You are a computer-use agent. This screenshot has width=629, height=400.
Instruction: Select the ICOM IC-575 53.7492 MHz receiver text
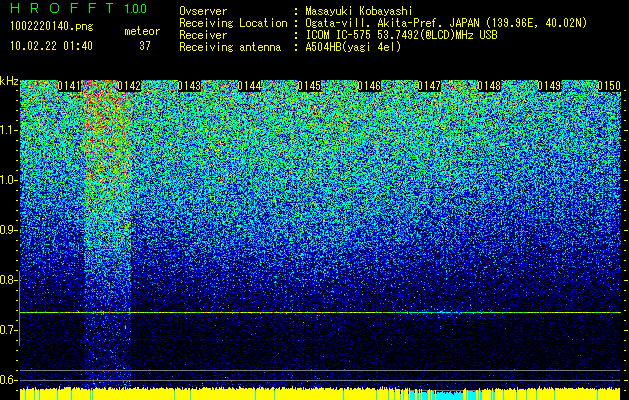pyautogui.click(x=401, y=35)
